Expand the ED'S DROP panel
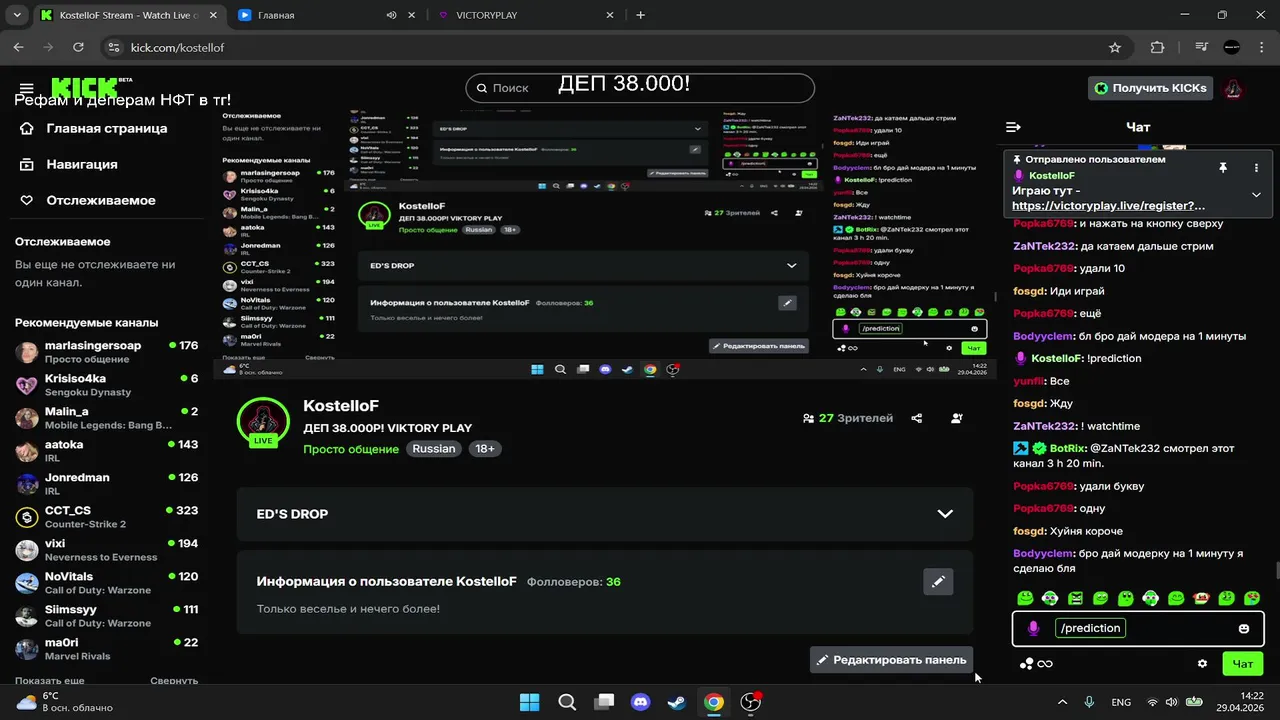The width and height of the screenshot is (1280, 720). (604, 514)
